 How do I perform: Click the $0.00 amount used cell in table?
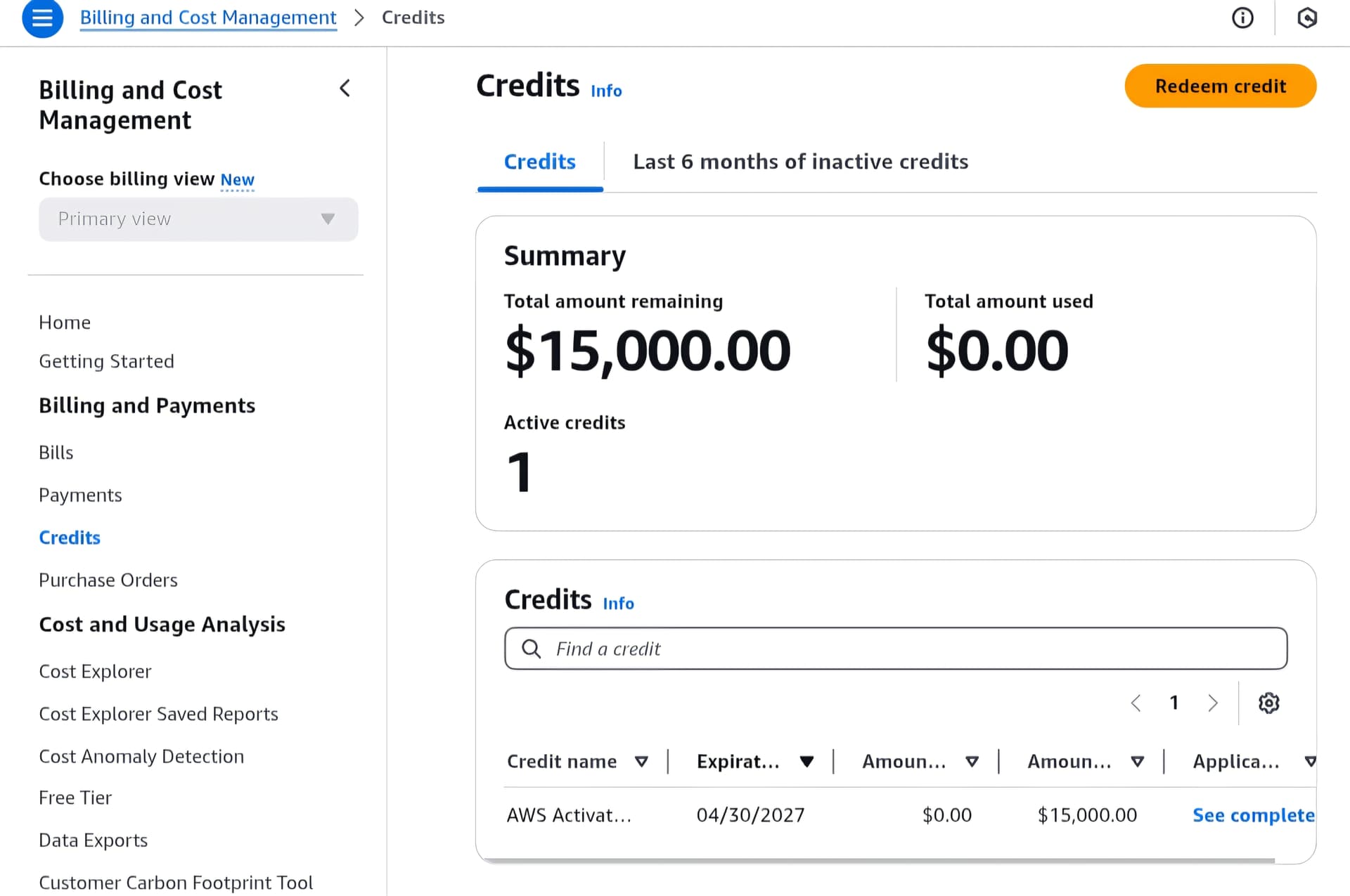coord(946,815)
